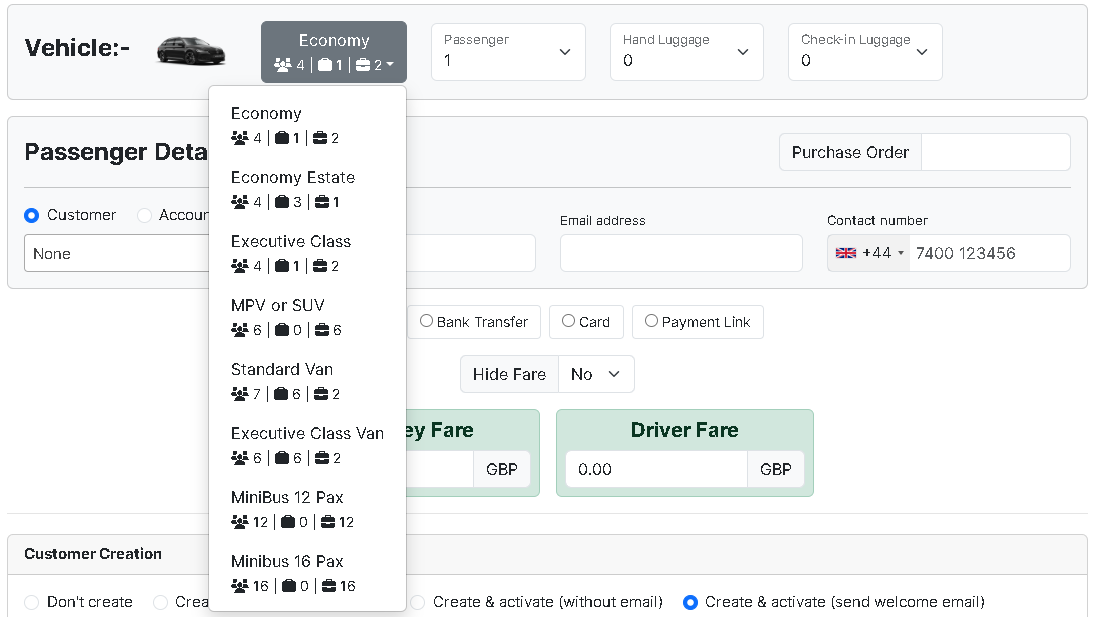Click passengers icon in Economy Estate option

click(x=240, y=202)
